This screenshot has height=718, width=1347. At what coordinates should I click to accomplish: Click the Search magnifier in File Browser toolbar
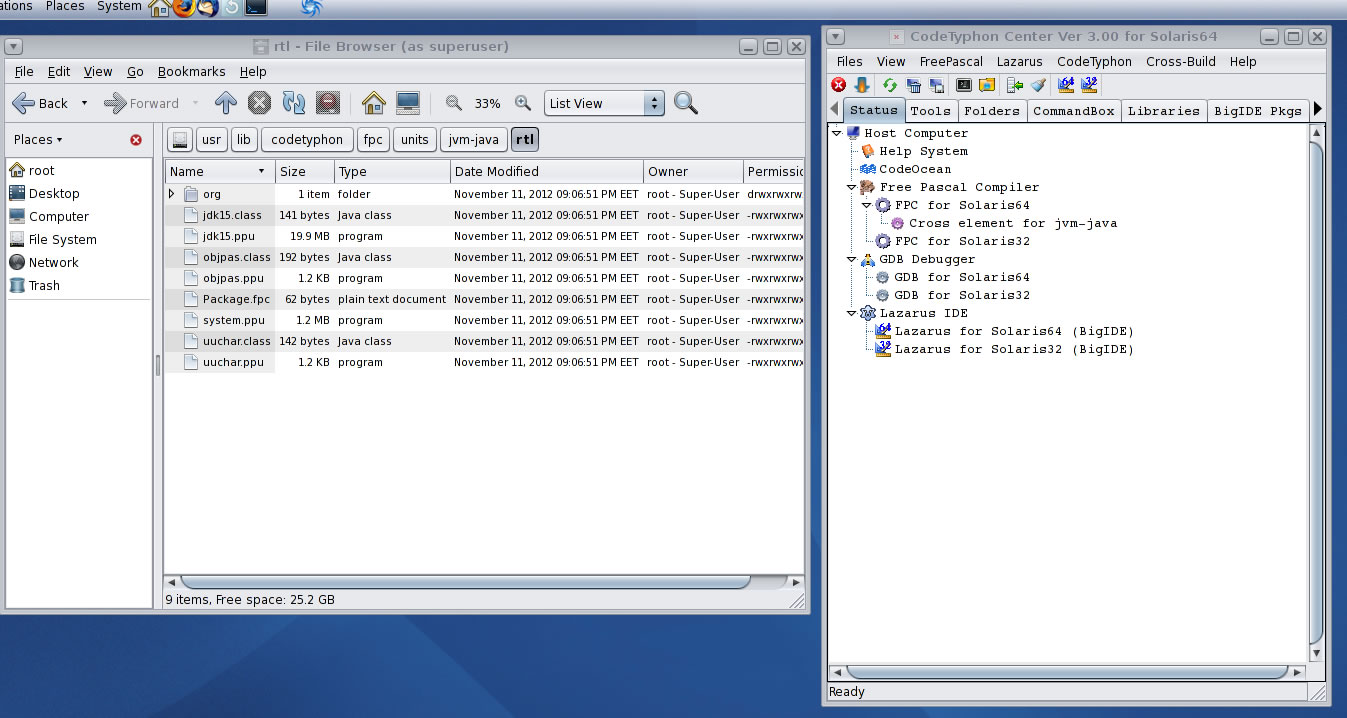[685, 103]
